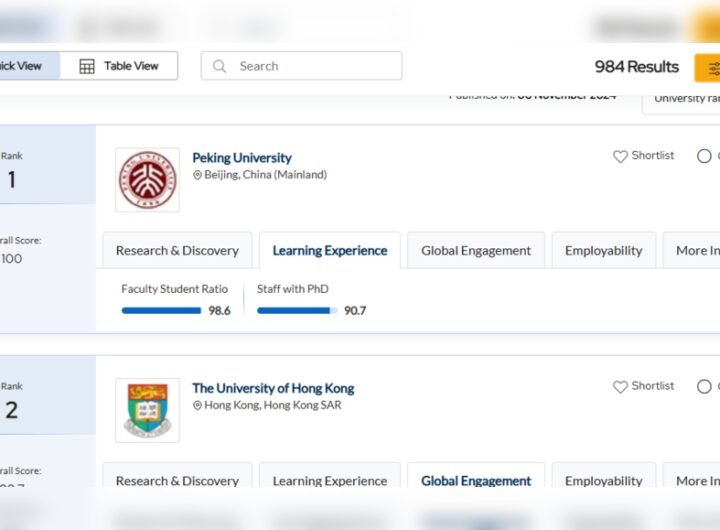Click Beijing, China (Mainland) location text
The width and height of the screenshot is (720, 530).
(265, 175)
